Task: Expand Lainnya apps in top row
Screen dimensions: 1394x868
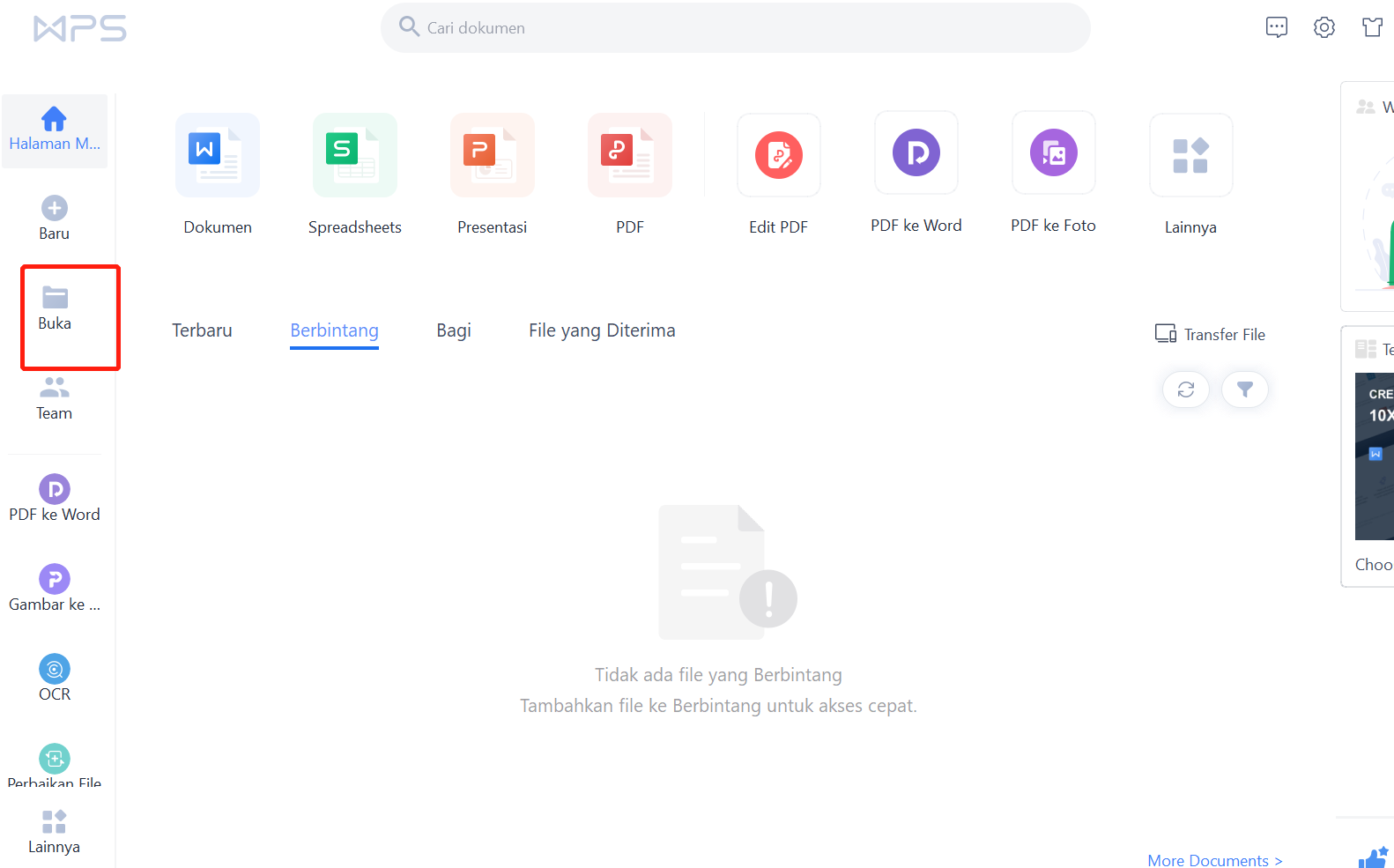Action: [x=1190, y=156]
